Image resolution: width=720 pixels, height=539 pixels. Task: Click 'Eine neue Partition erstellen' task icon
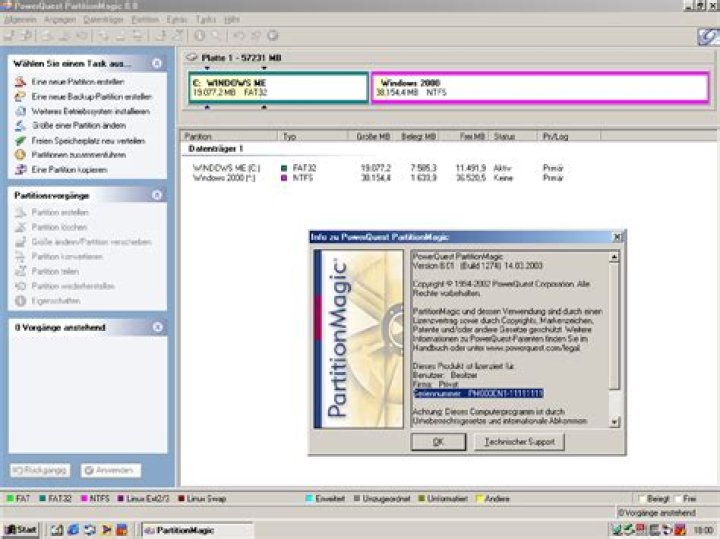tap(20, 82)
